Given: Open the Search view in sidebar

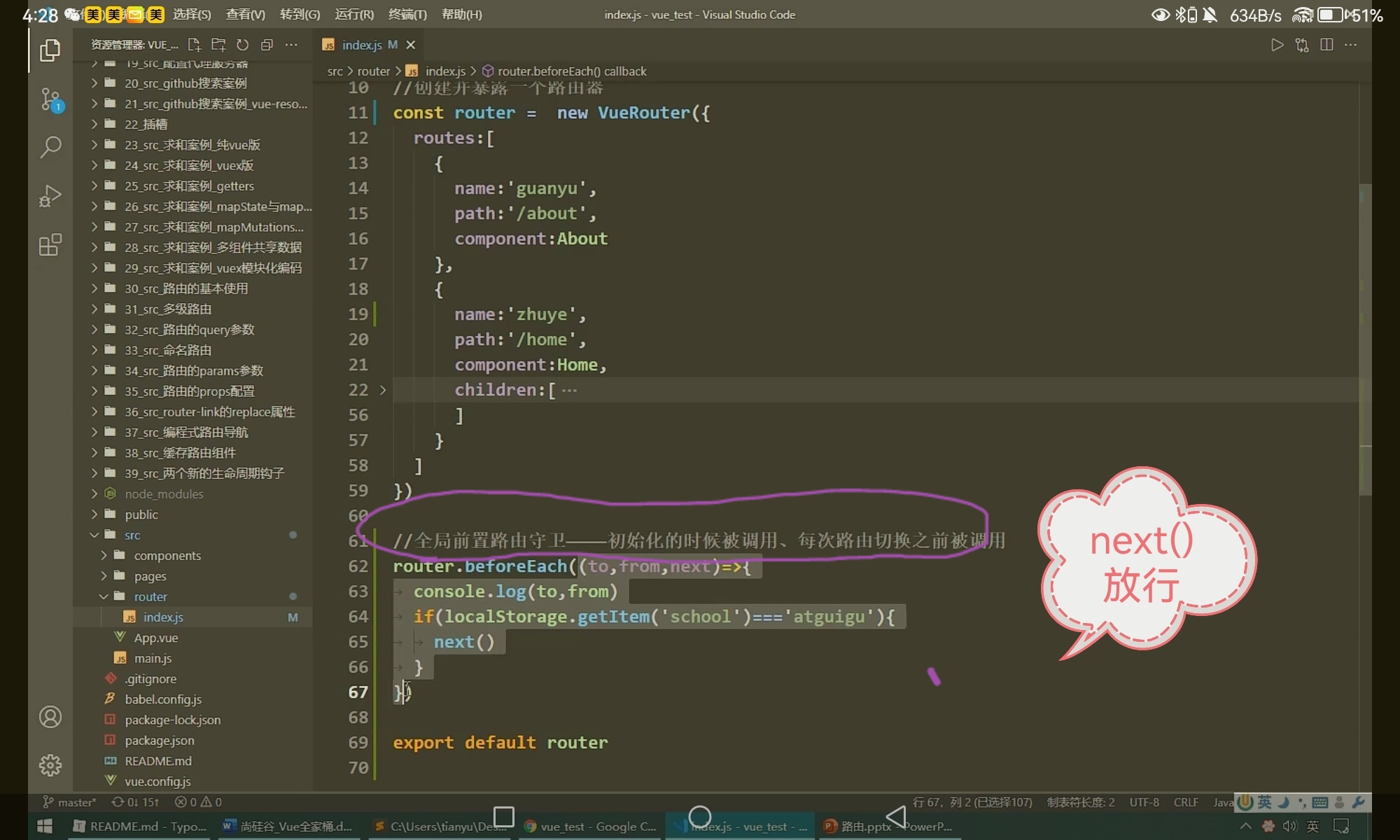Looking at the screenshot, I should [50, 148].
